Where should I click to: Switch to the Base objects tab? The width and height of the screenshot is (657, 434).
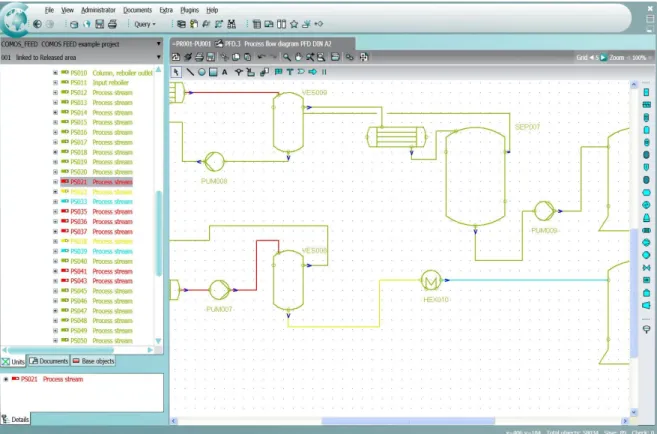click(x=93, y=361)
